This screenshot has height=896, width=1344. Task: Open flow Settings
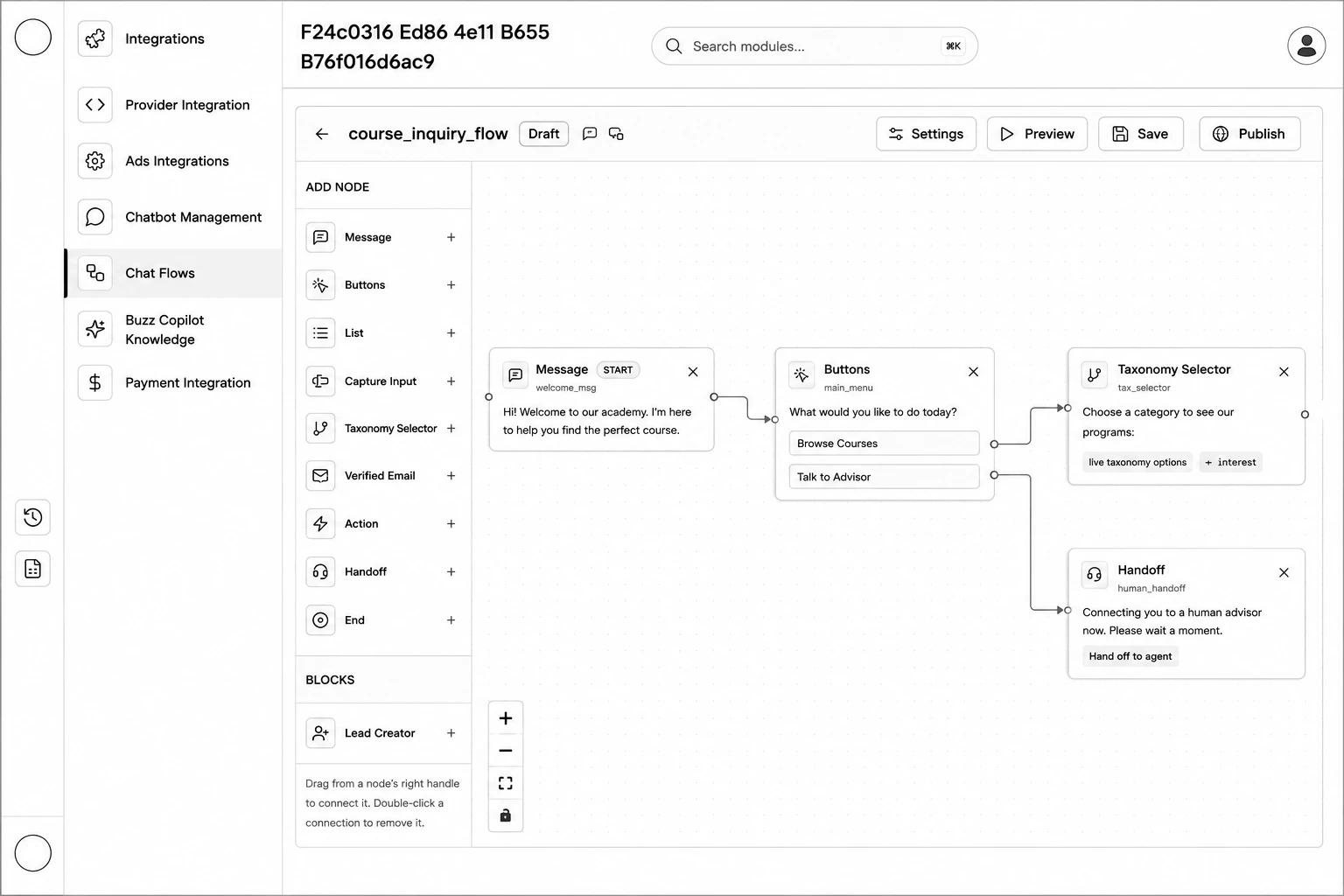pos(926,134)
